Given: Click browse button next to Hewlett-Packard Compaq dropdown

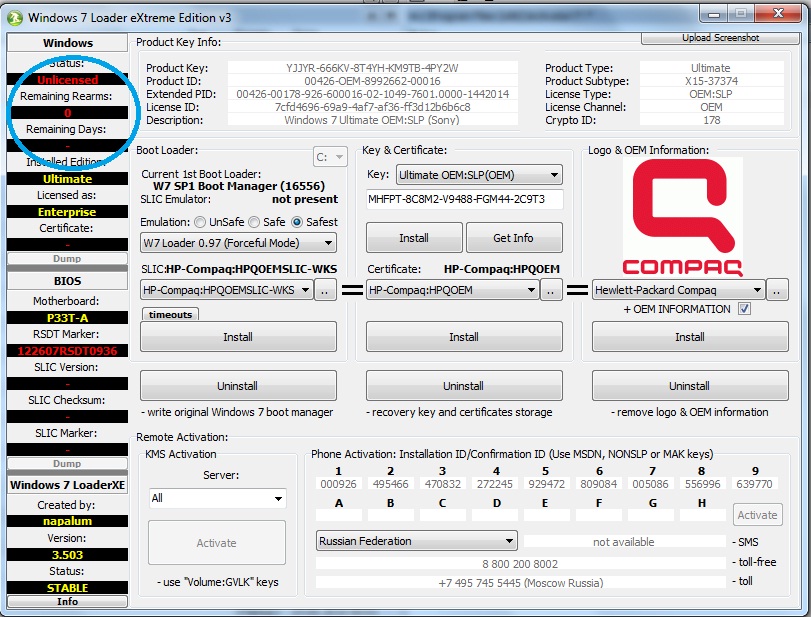Looking at the screenshot, I should tap(777, 290).
